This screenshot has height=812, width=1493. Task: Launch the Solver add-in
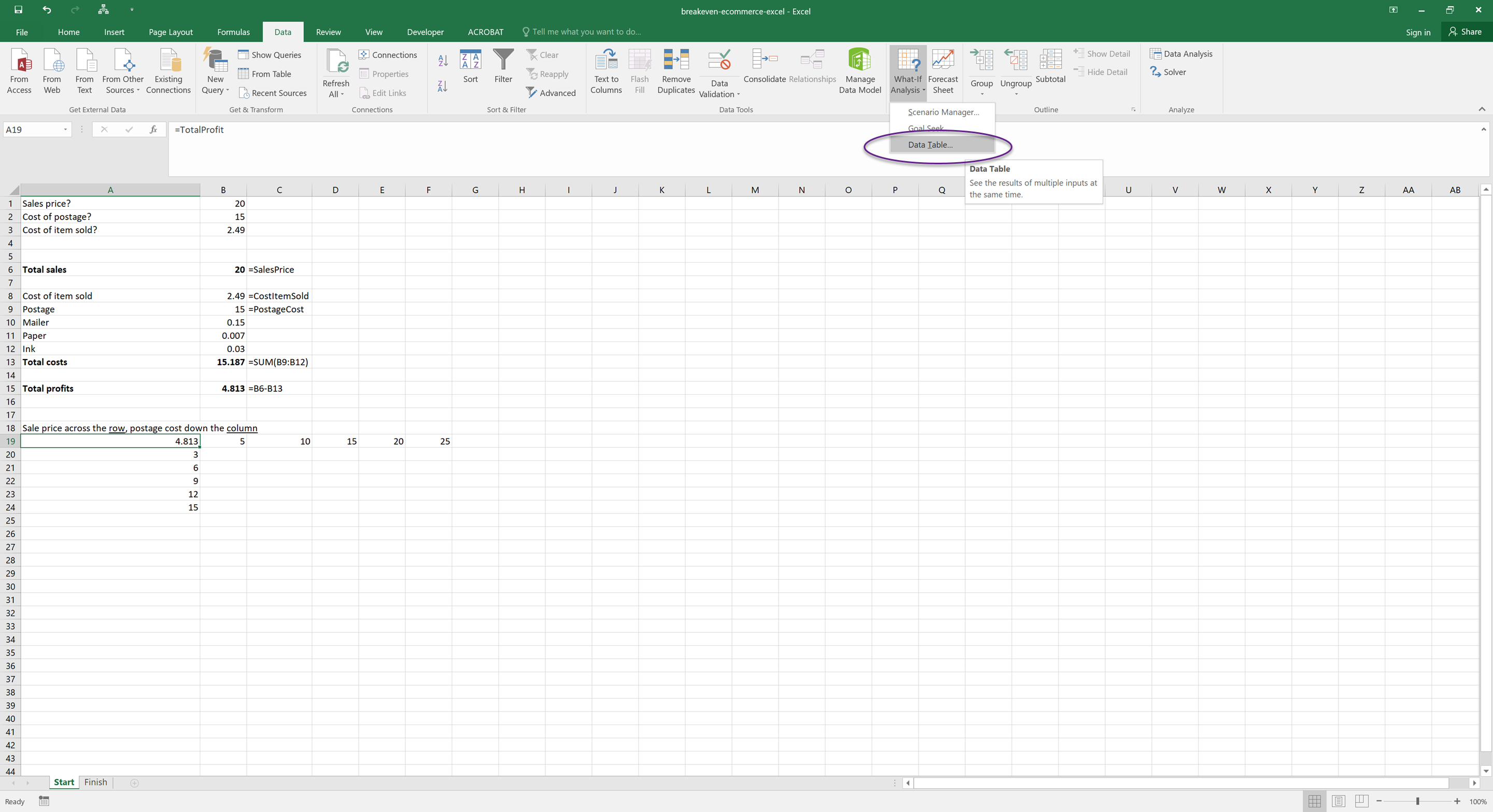[1168, 72]
